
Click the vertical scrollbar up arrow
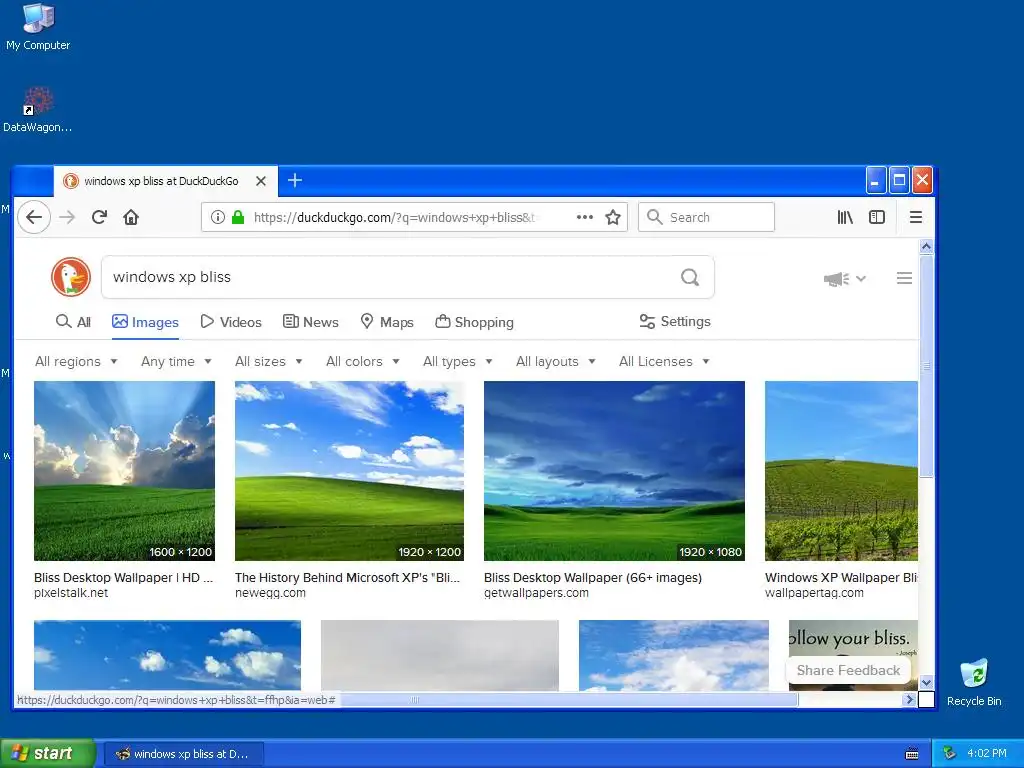(x=926, y=247)
